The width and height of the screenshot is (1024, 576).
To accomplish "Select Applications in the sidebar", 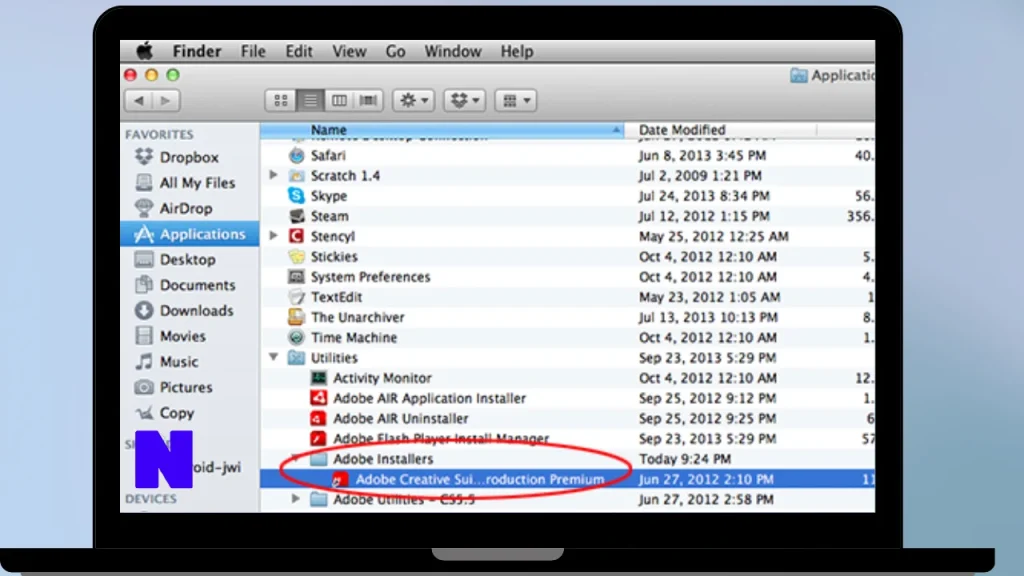I will [x=189, y=234].
